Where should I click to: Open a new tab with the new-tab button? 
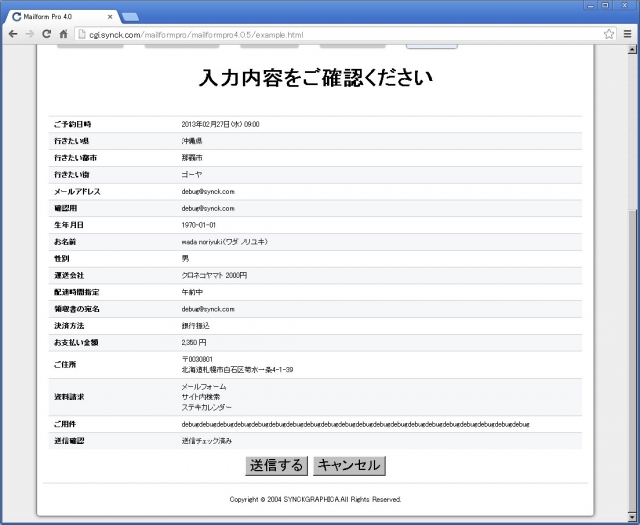click(130, 16)
